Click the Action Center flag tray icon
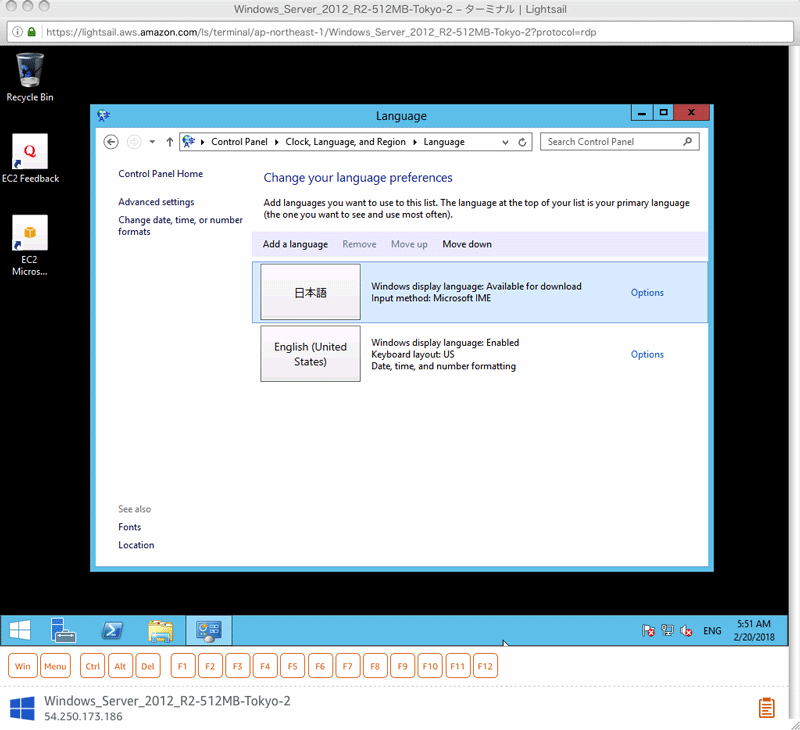The height and width of the screenshot is (730, 800). 648,631
